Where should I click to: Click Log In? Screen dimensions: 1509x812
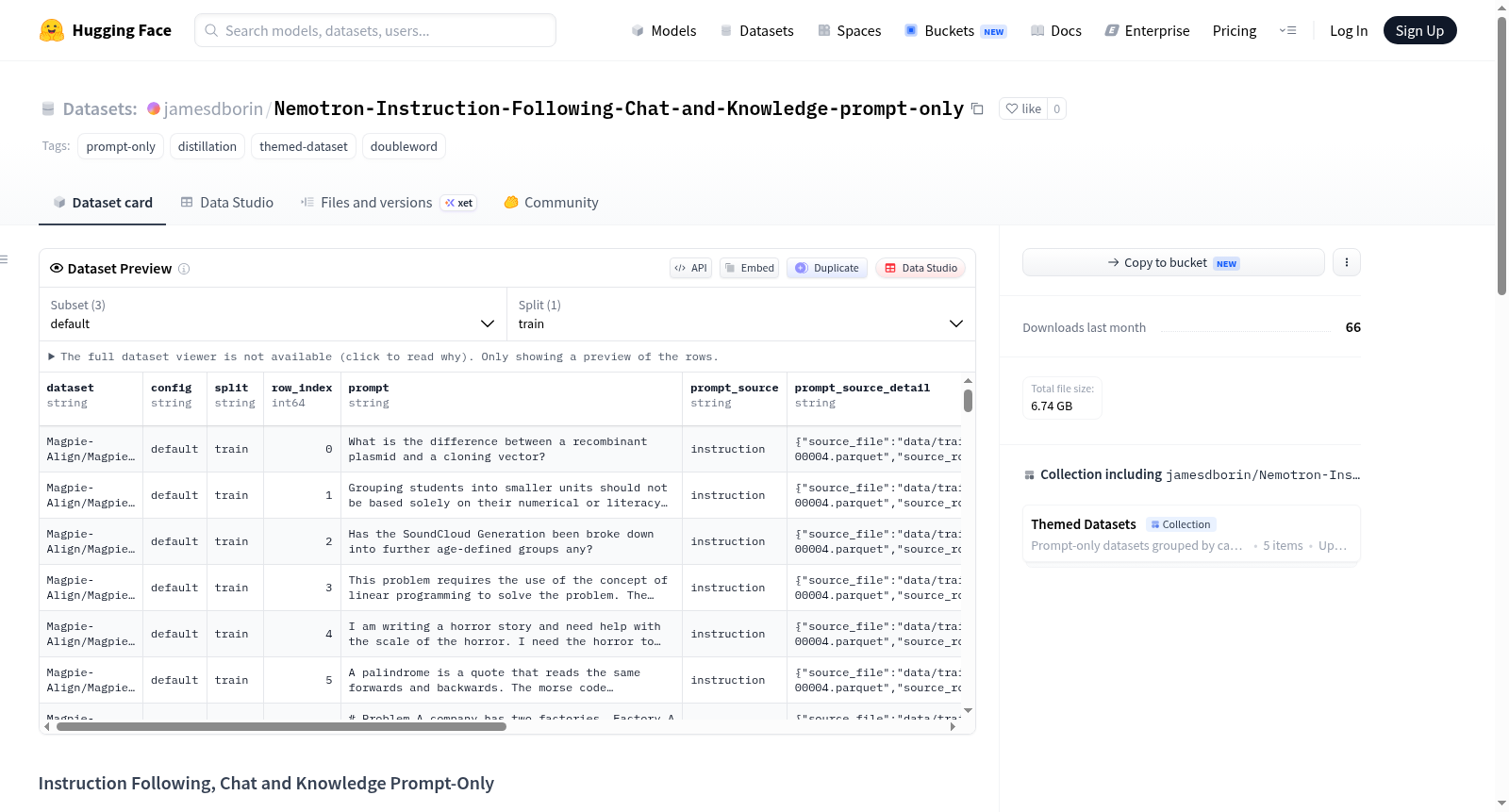pyautogui.click(x=1349, y=30)
